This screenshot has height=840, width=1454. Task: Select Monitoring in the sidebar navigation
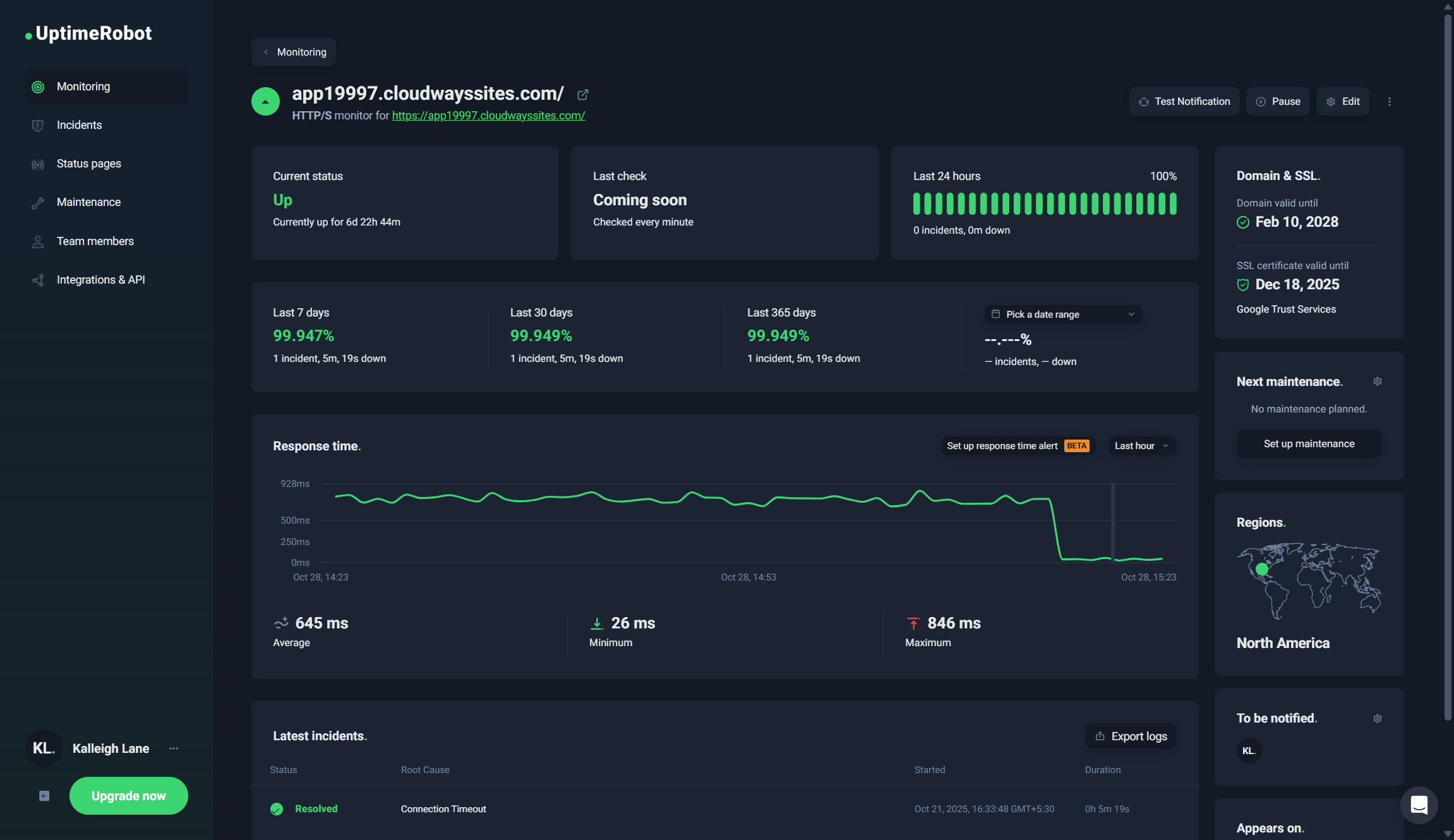[83, 86]
